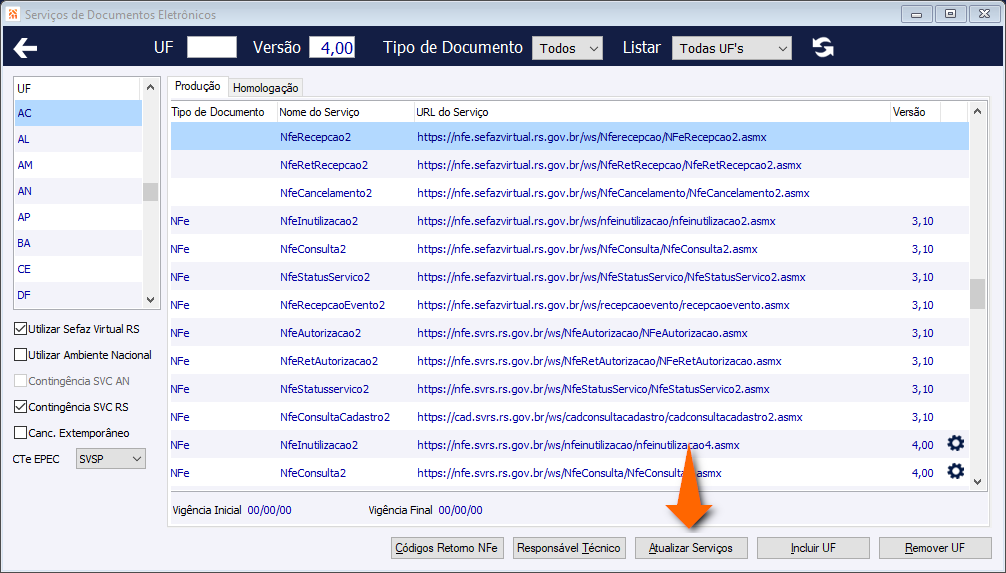
Task: Open gear settings for the NfeConsulta2 4,00 row
Action: (x=955, y=472)
